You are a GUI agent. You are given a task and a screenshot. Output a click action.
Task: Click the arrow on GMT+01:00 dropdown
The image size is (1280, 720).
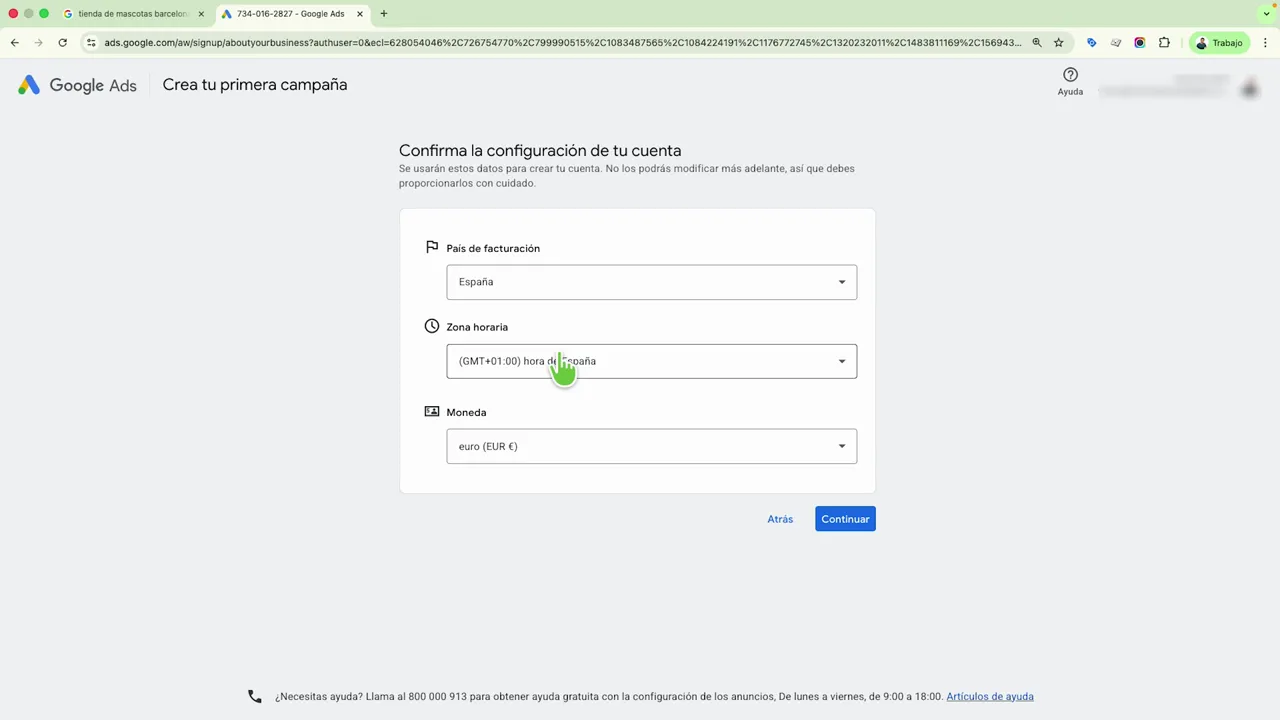point(841,361)
